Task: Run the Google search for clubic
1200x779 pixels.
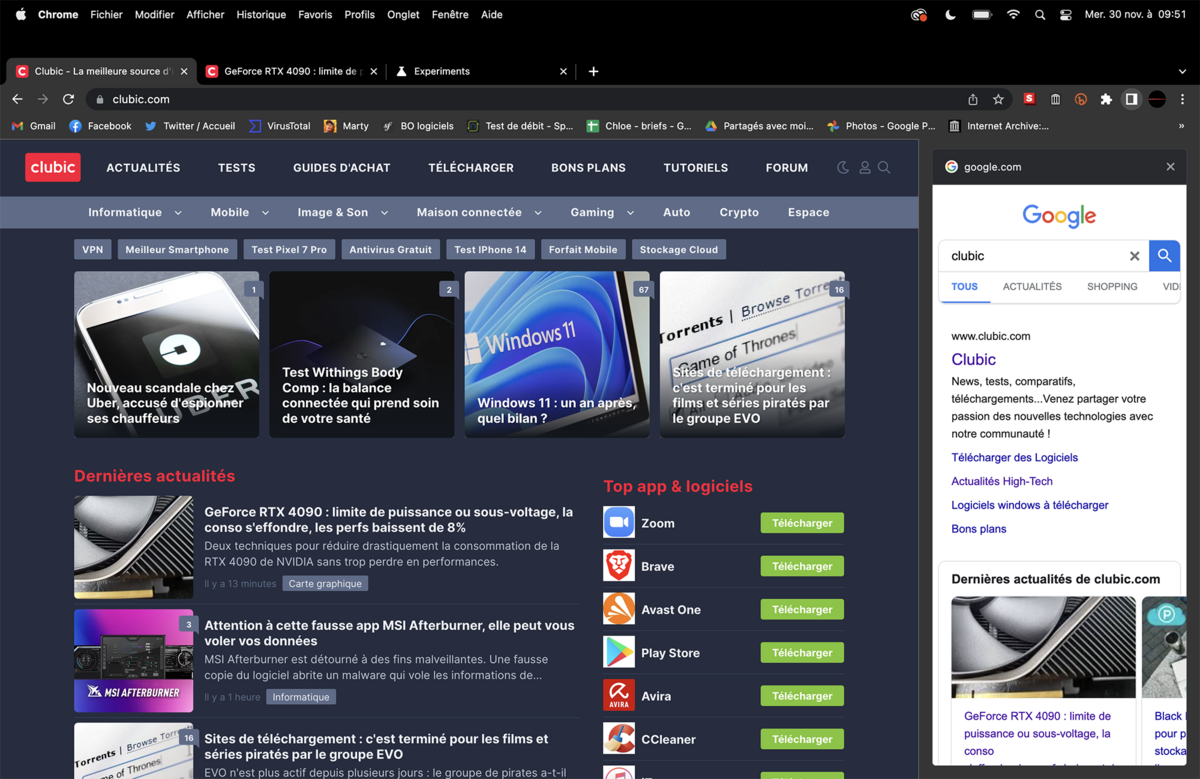Action: click(x=1164, y=256)
